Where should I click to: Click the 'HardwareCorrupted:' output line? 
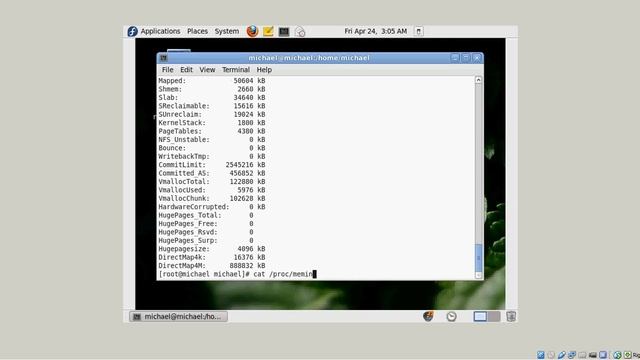pos(212,207)
